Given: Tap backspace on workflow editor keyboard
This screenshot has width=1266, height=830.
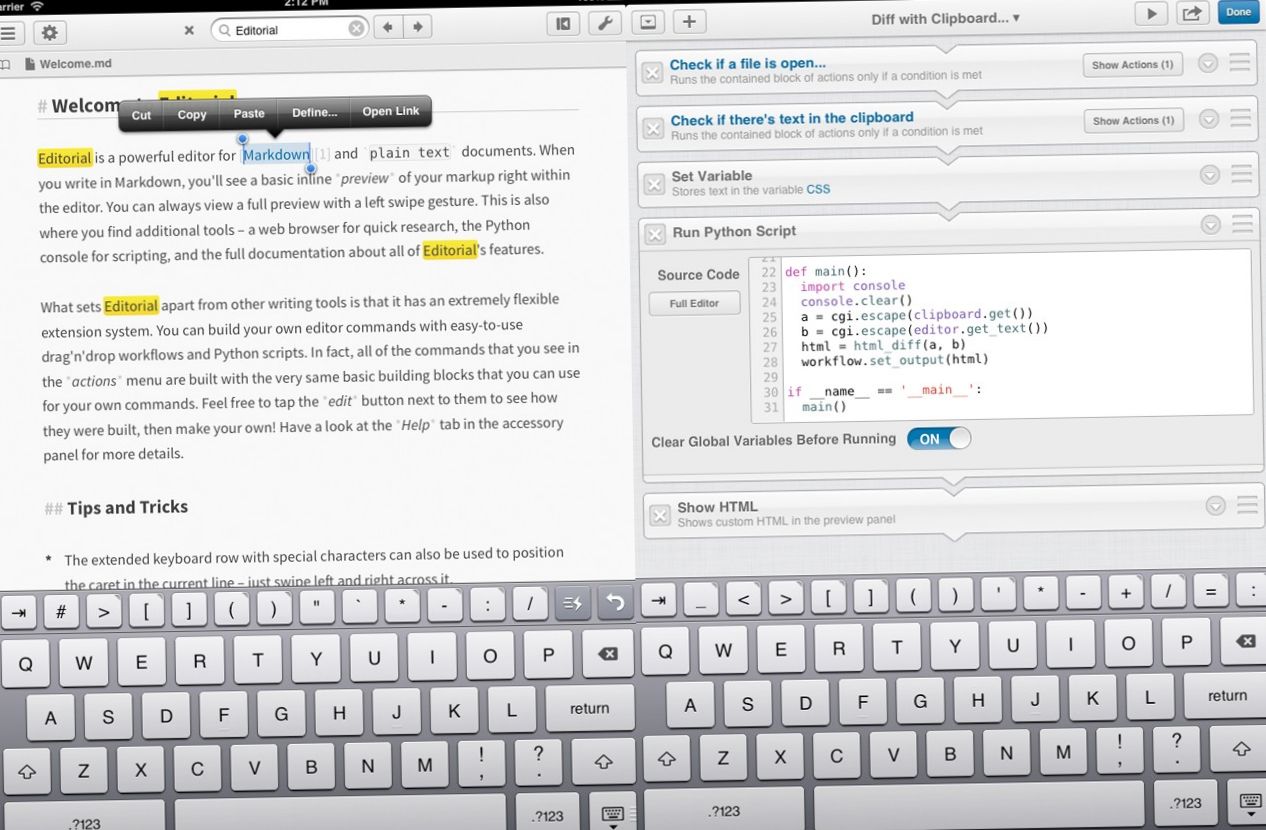Looking at the screenshot, I should coord(1245,641).
